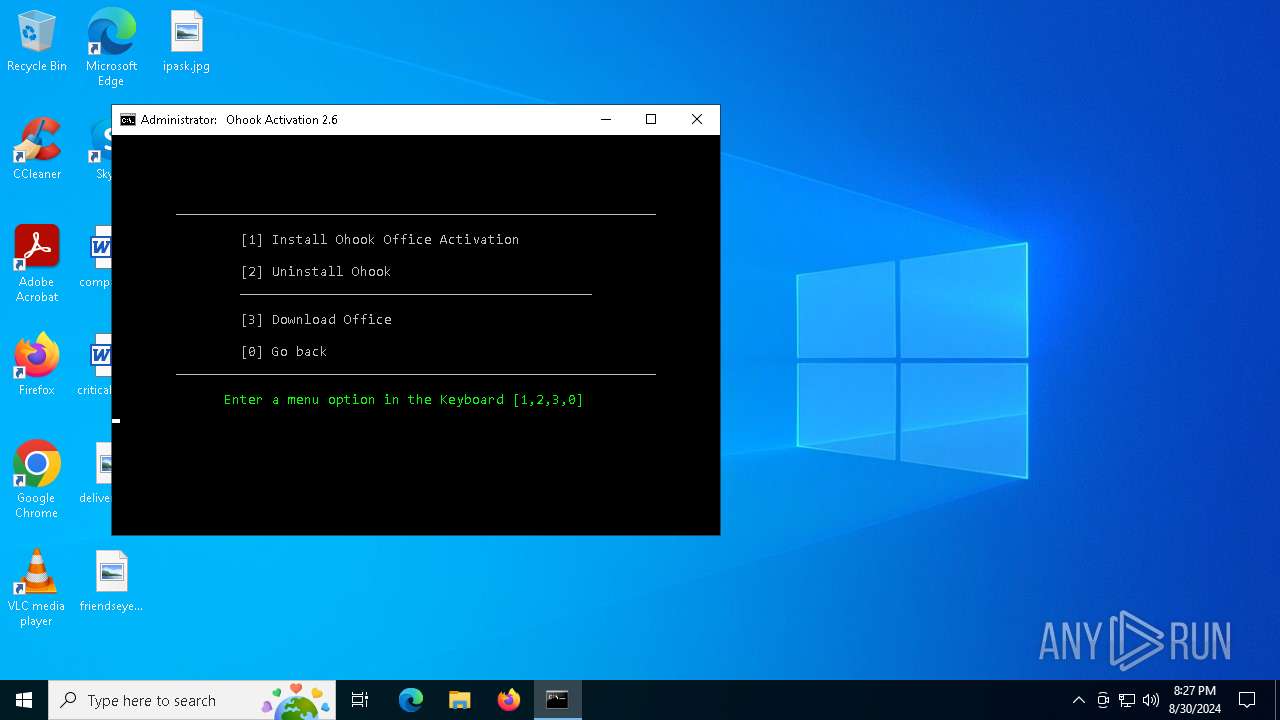The image size is (1280, 720).
Task: Open the volume control tray icon
Action: (1151, 700)
